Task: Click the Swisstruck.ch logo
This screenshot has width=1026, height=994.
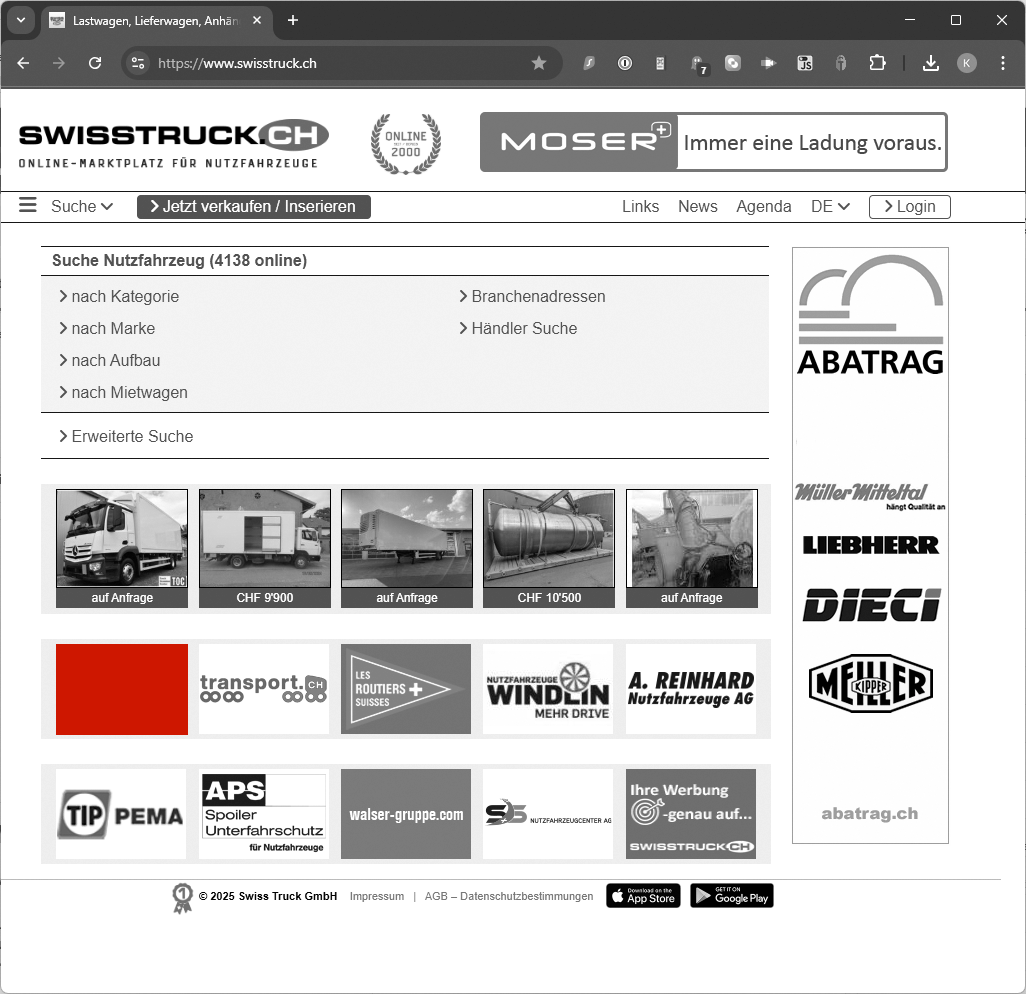Action: [x=173, y=144]
